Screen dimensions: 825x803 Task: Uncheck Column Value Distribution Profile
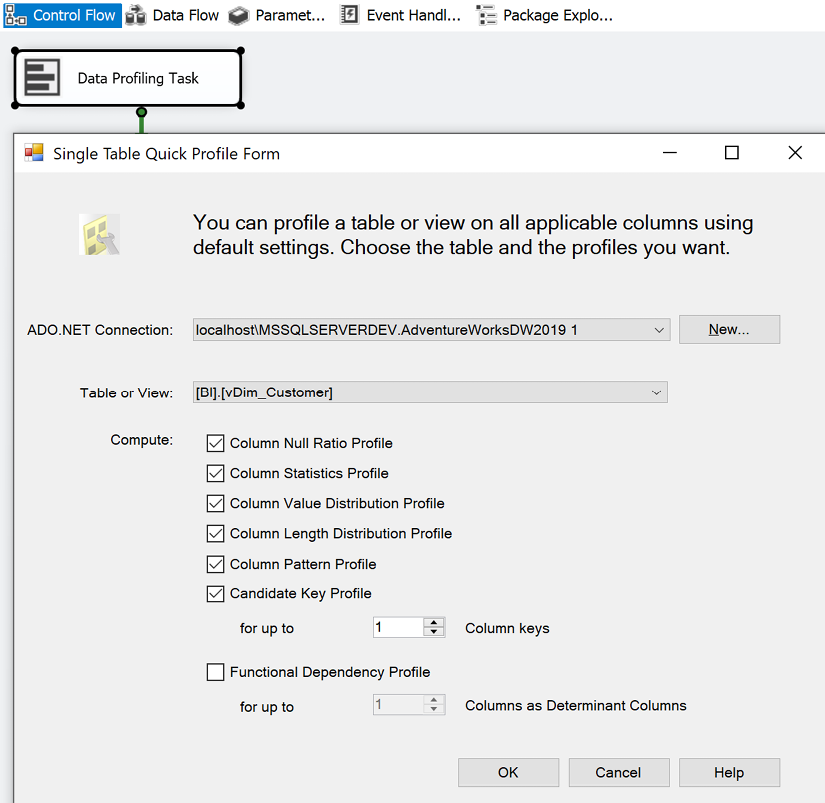(215, 503)
